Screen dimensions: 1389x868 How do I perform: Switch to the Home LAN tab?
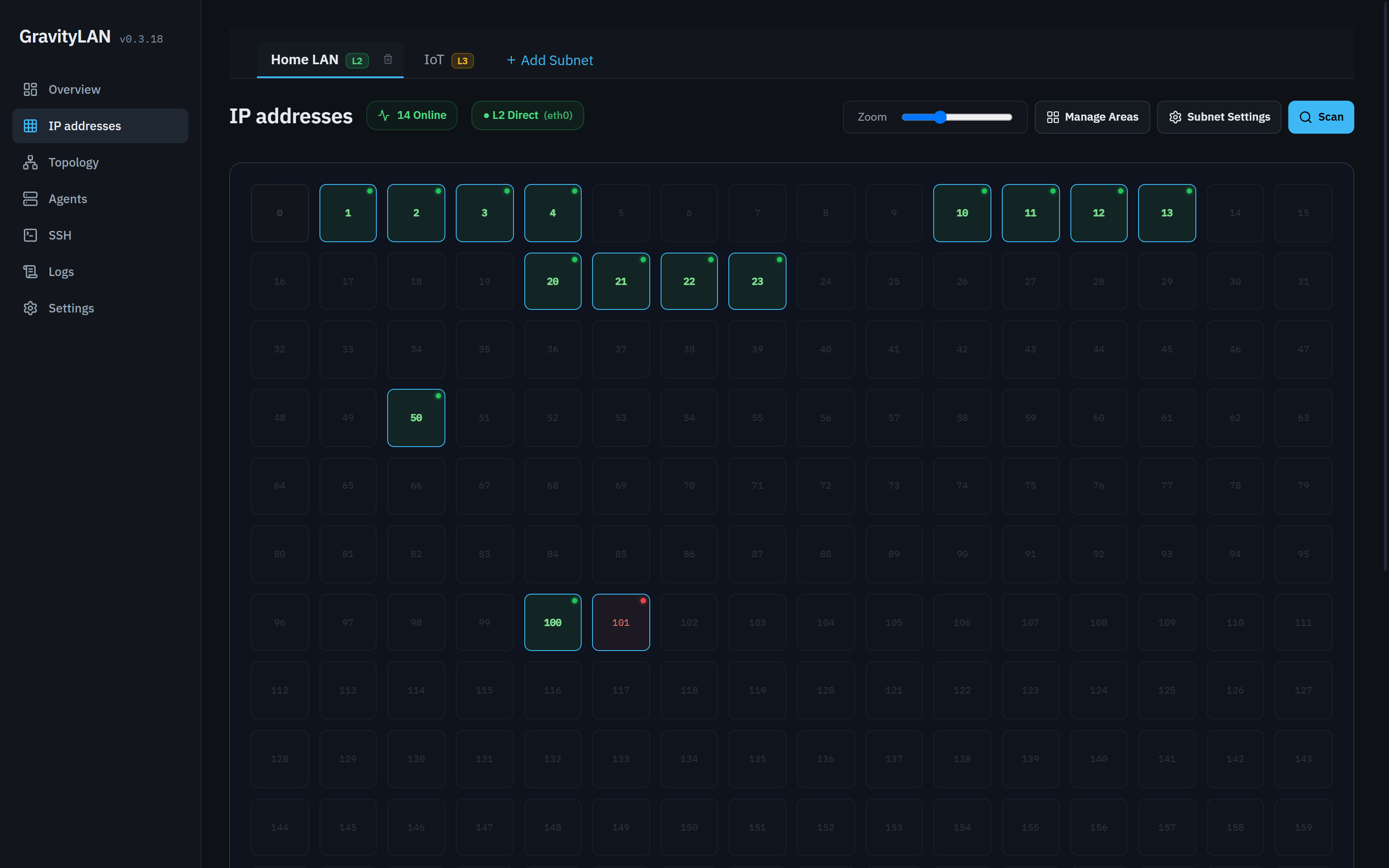coord(330,60)
